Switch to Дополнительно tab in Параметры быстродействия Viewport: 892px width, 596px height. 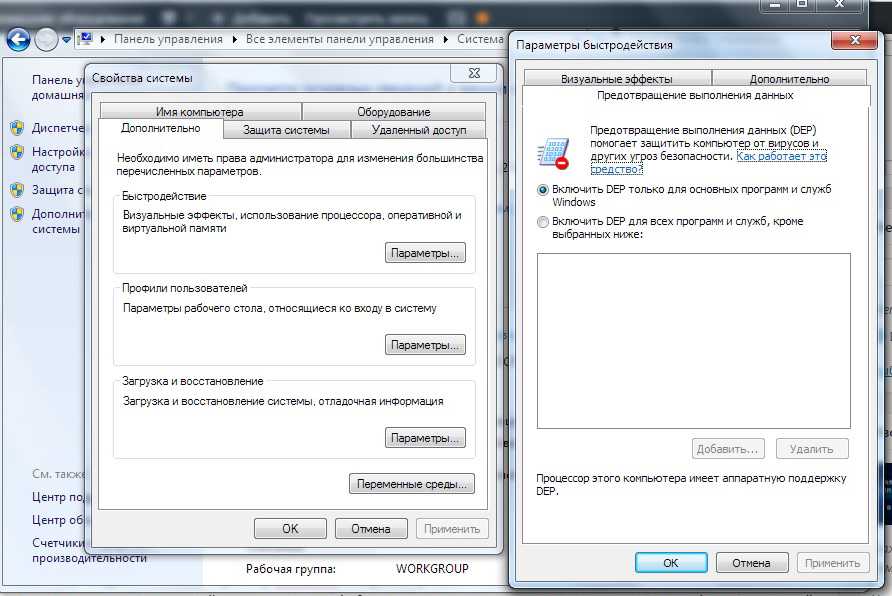pyautogui.click(x=789, y=78)
